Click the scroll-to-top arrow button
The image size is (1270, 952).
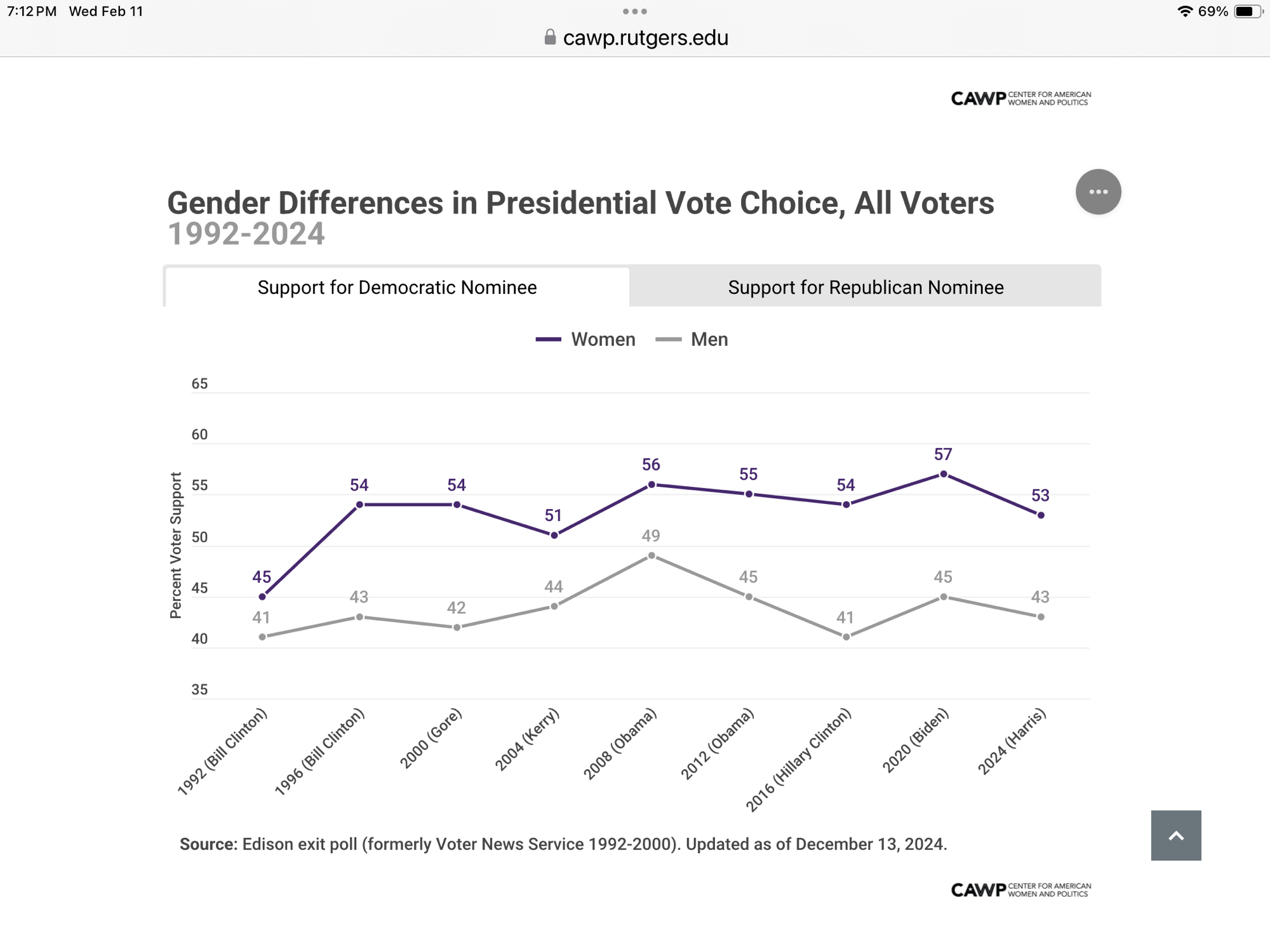coord(1175,835)
